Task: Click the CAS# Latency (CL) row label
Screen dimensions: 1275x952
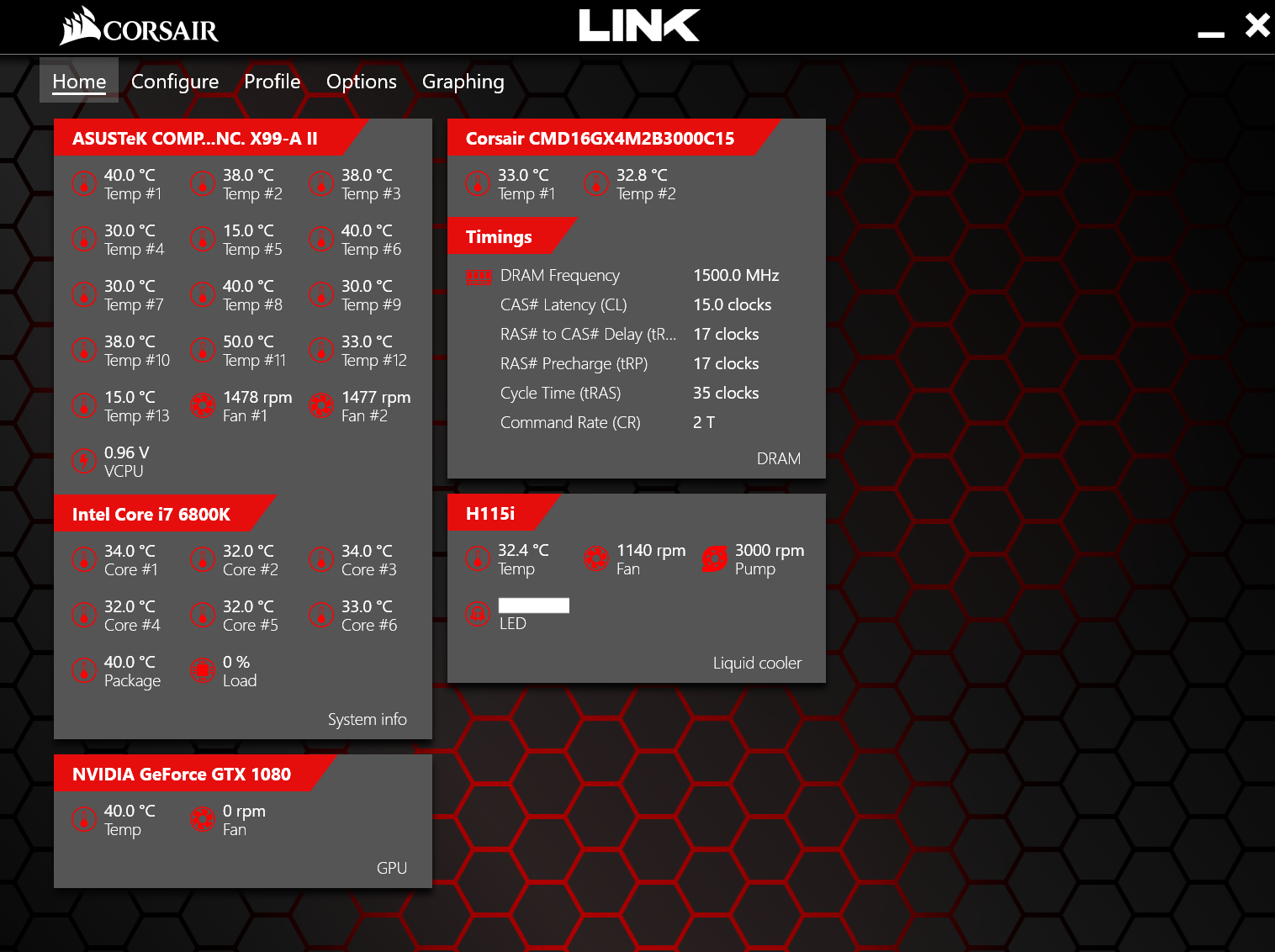Action: click(x=563, y=305)
